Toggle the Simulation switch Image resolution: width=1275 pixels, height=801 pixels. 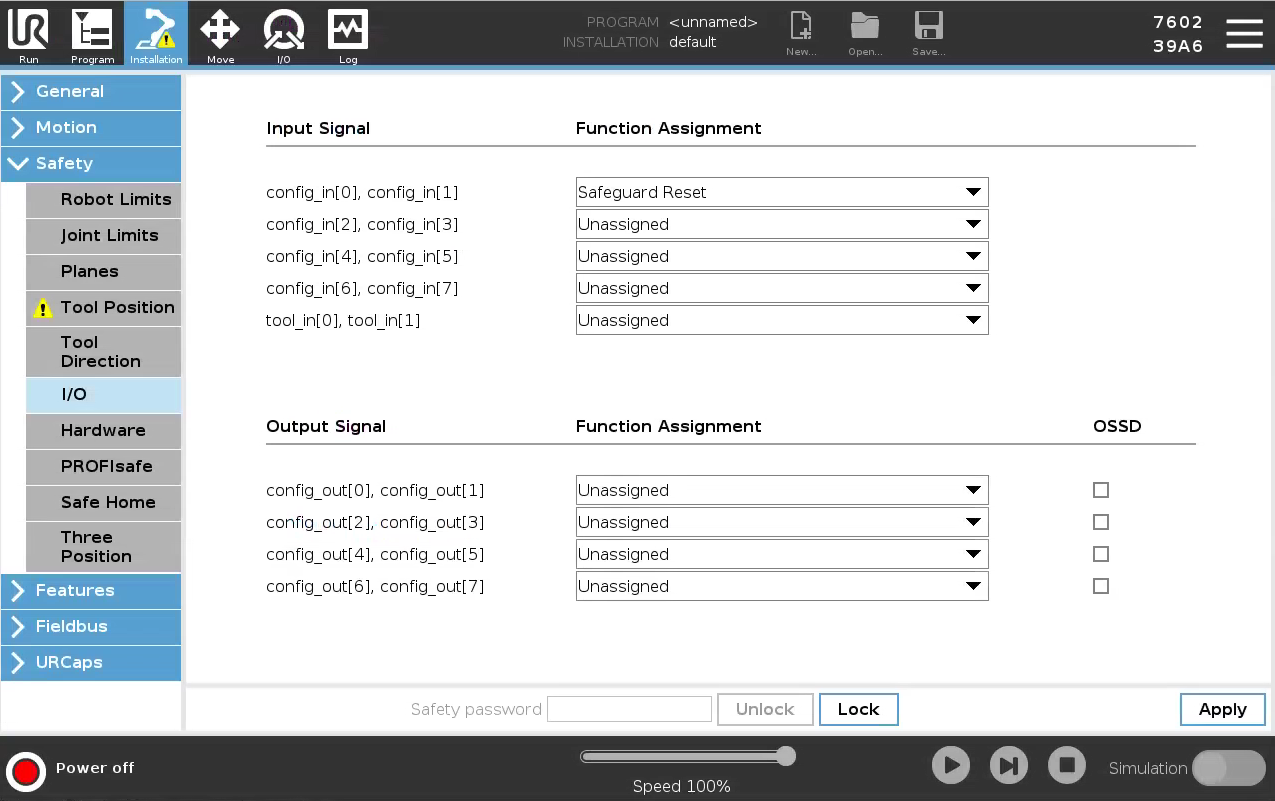(x=1229, y=768)
